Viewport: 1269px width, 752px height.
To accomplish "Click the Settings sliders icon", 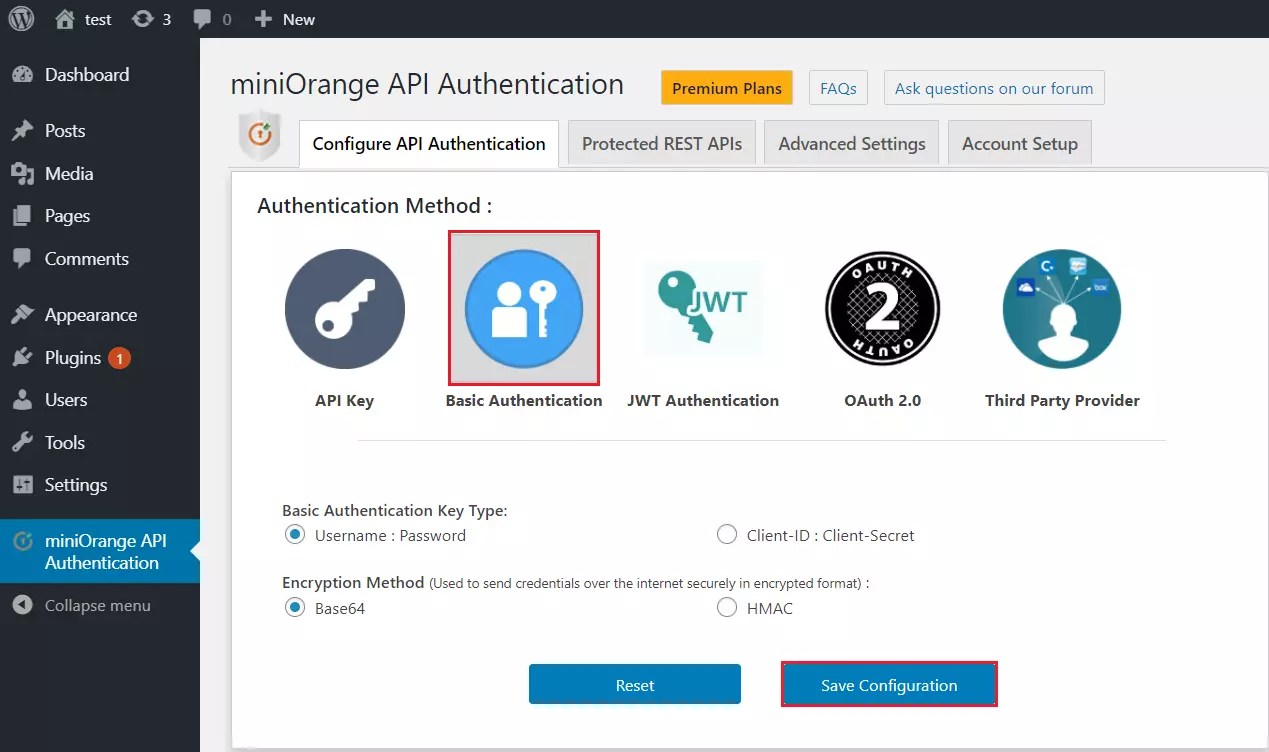I will (22, 485).
